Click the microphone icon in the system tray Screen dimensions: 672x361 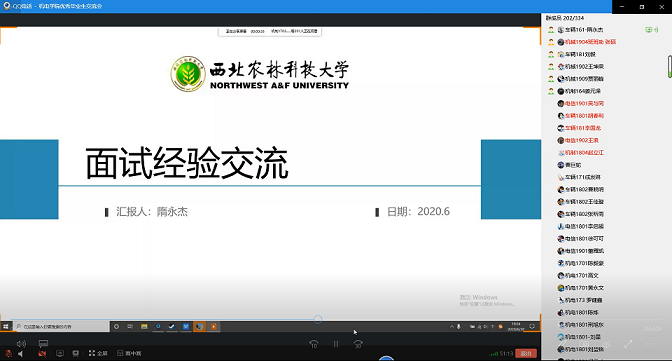pos(459,327)
